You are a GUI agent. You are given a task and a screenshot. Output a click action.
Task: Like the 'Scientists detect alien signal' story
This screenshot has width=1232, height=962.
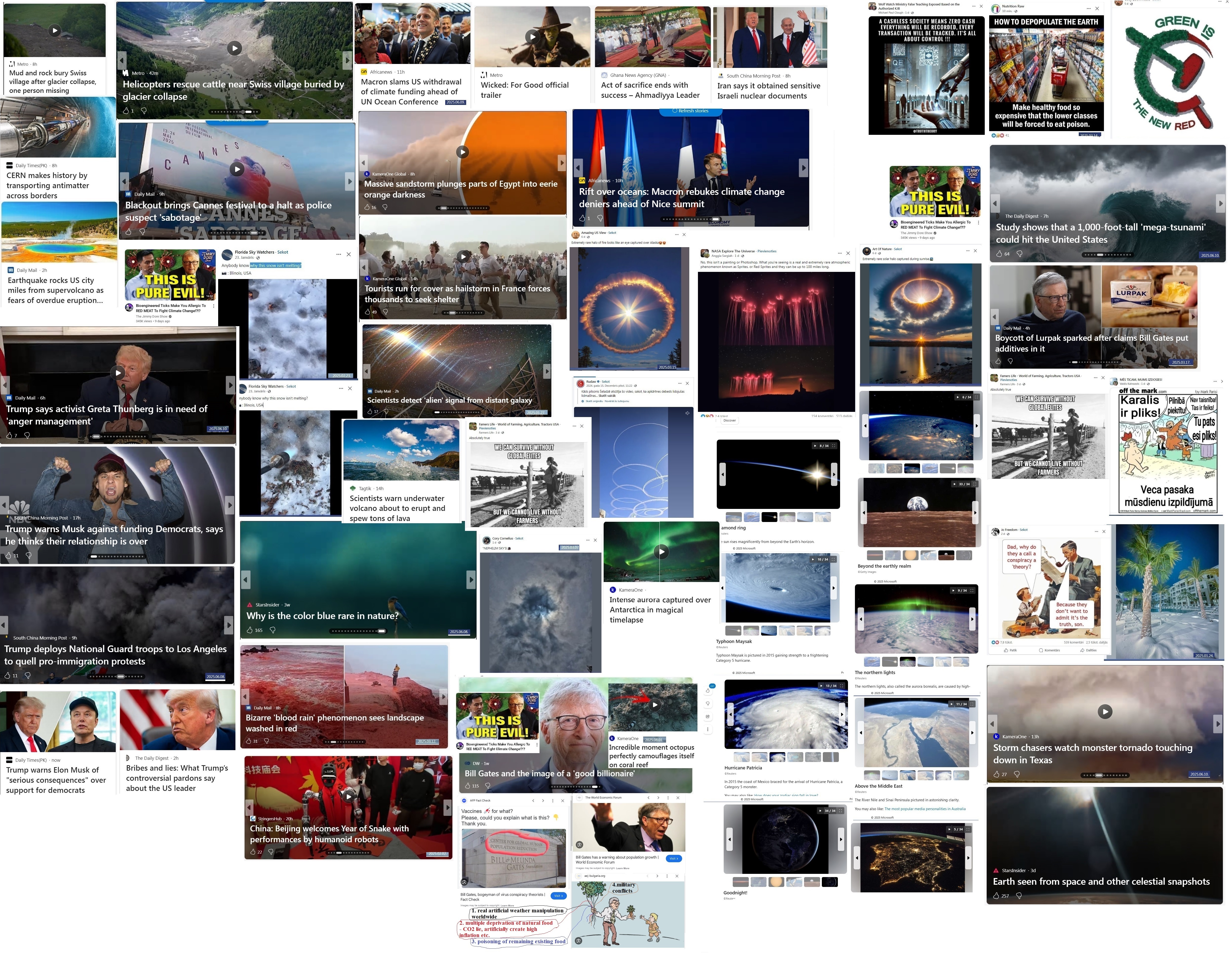369,411
